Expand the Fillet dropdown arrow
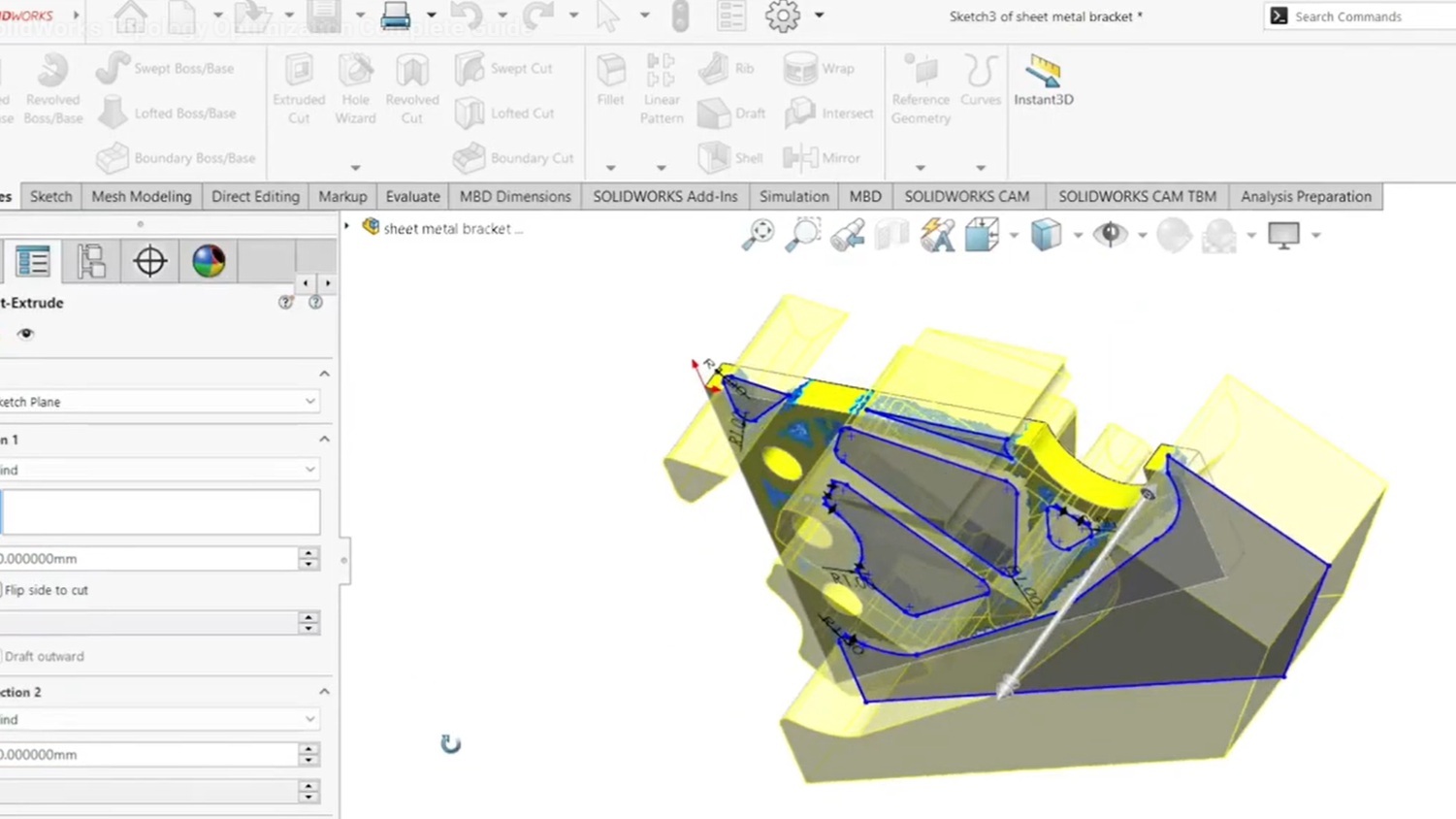Viewport: 1456px width, 819px height. point(610,168)
